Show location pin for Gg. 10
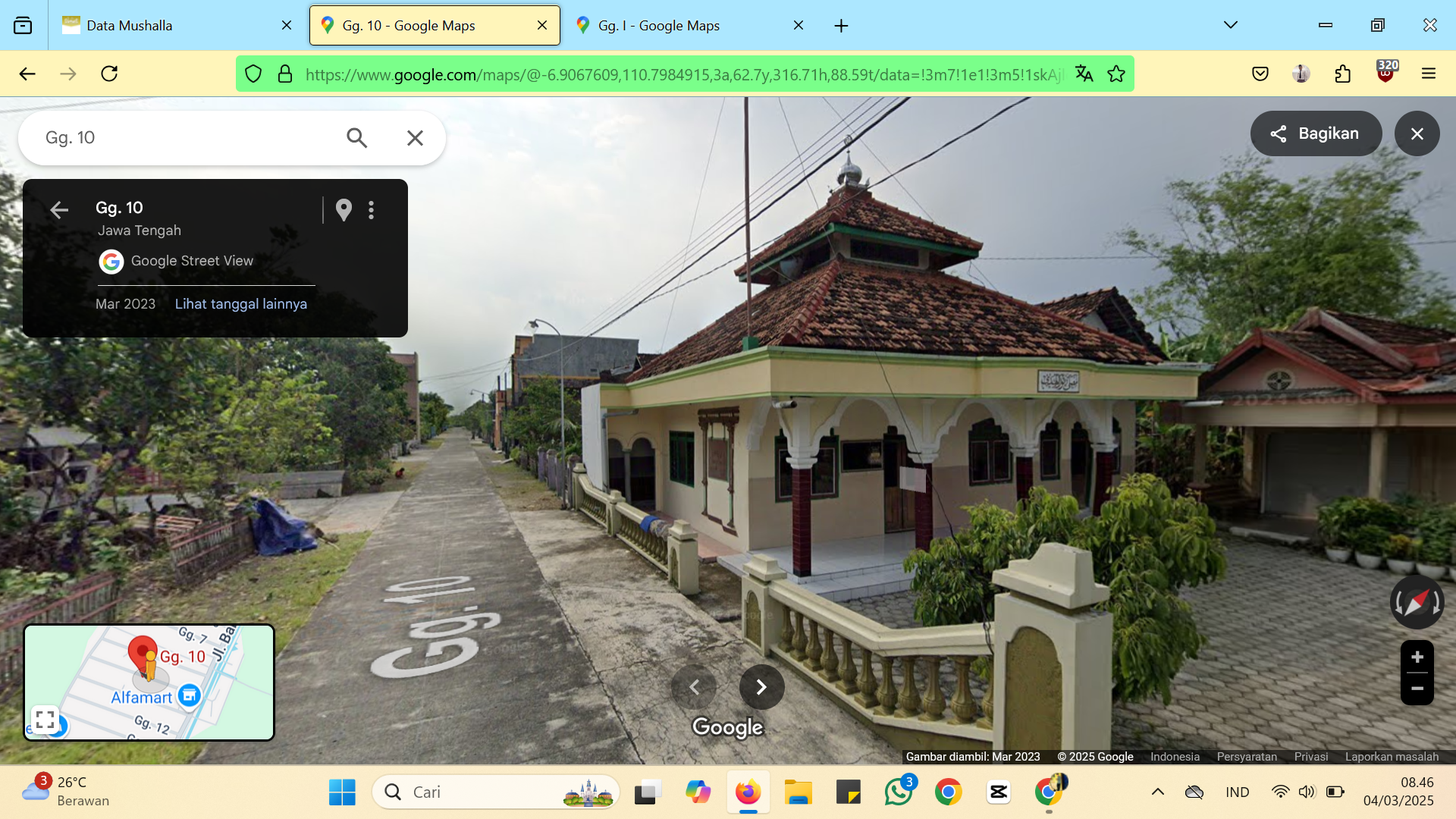Viewport: 1456px width, 819px height. click(x=344, y=210)
